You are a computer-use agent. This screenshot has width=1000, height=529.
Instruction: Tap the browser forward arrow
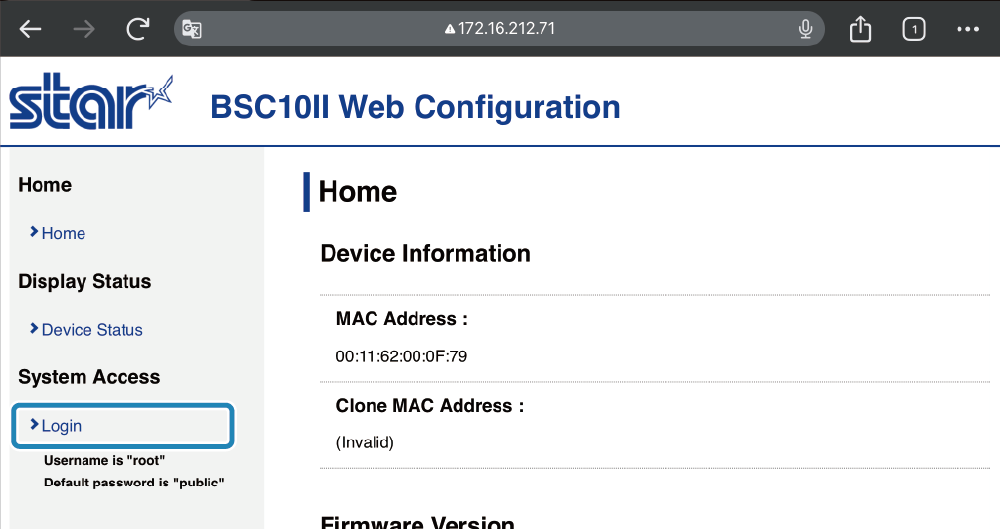click(84, 29)
